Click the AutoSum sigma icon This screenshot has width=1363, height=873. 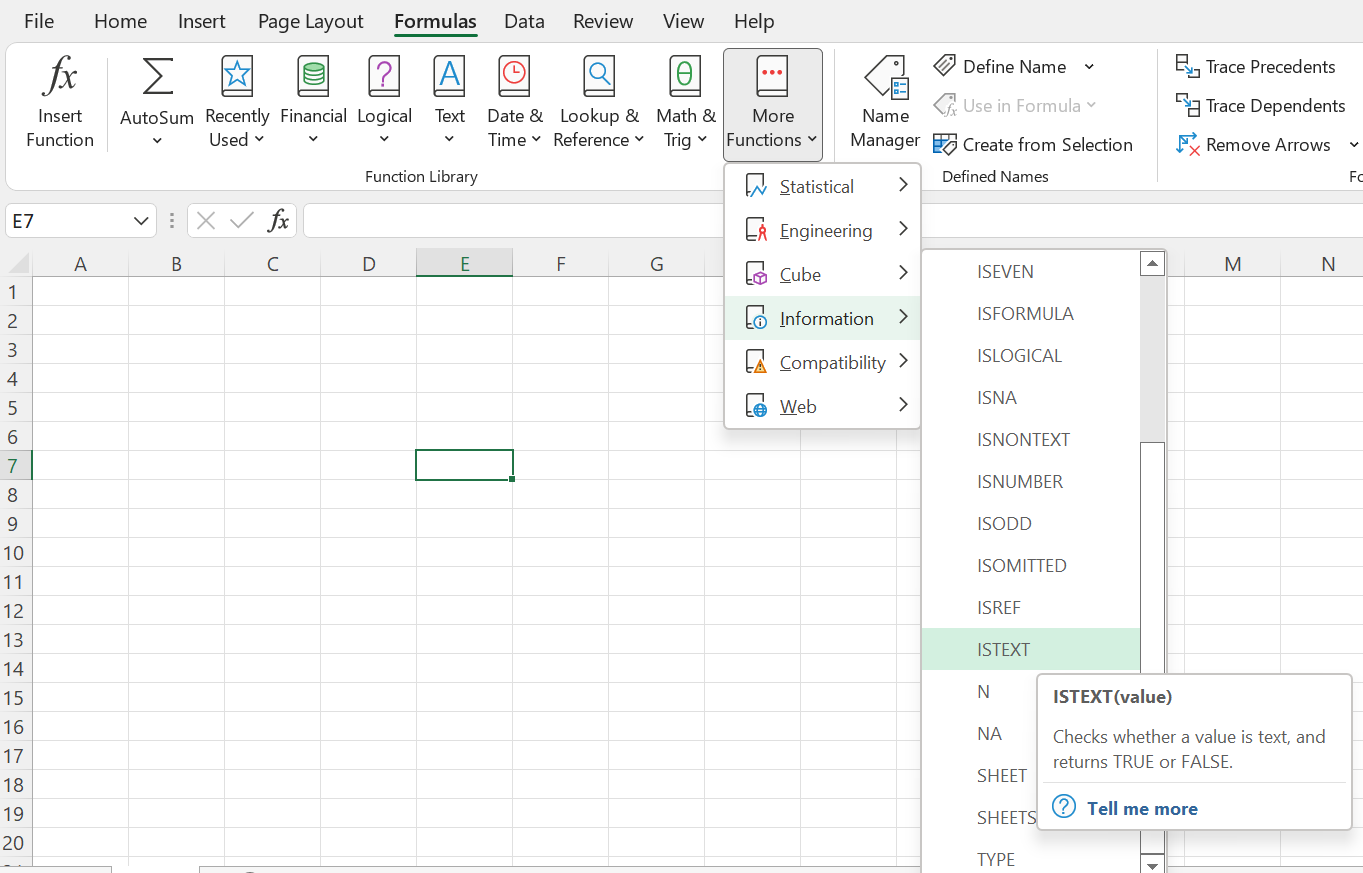(x=157, y=77)
